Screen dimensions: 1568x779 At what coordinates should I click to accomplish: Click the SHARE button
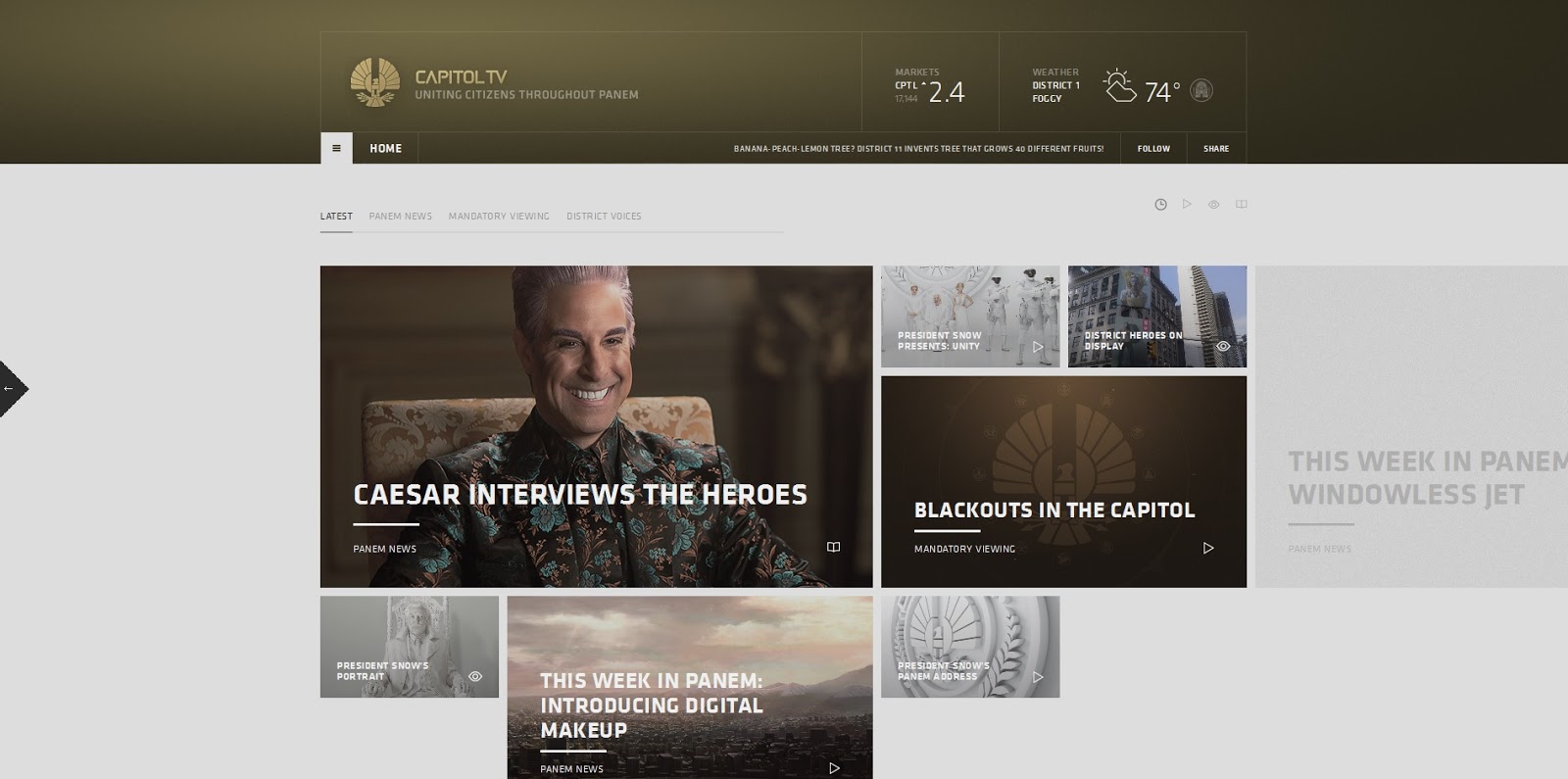(x=1216, y=149)
